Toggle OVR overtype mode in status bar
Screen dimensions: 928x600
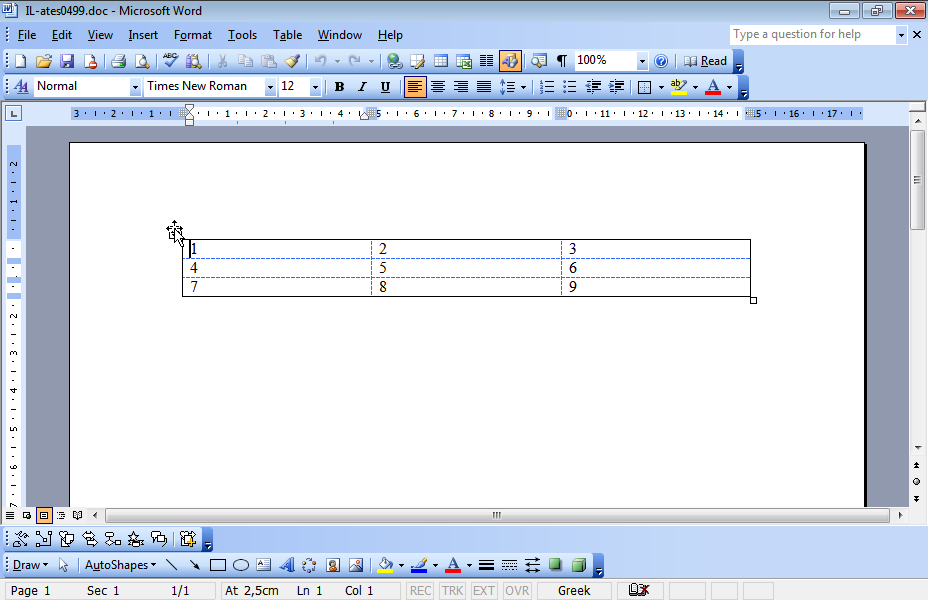coord(517,591)
